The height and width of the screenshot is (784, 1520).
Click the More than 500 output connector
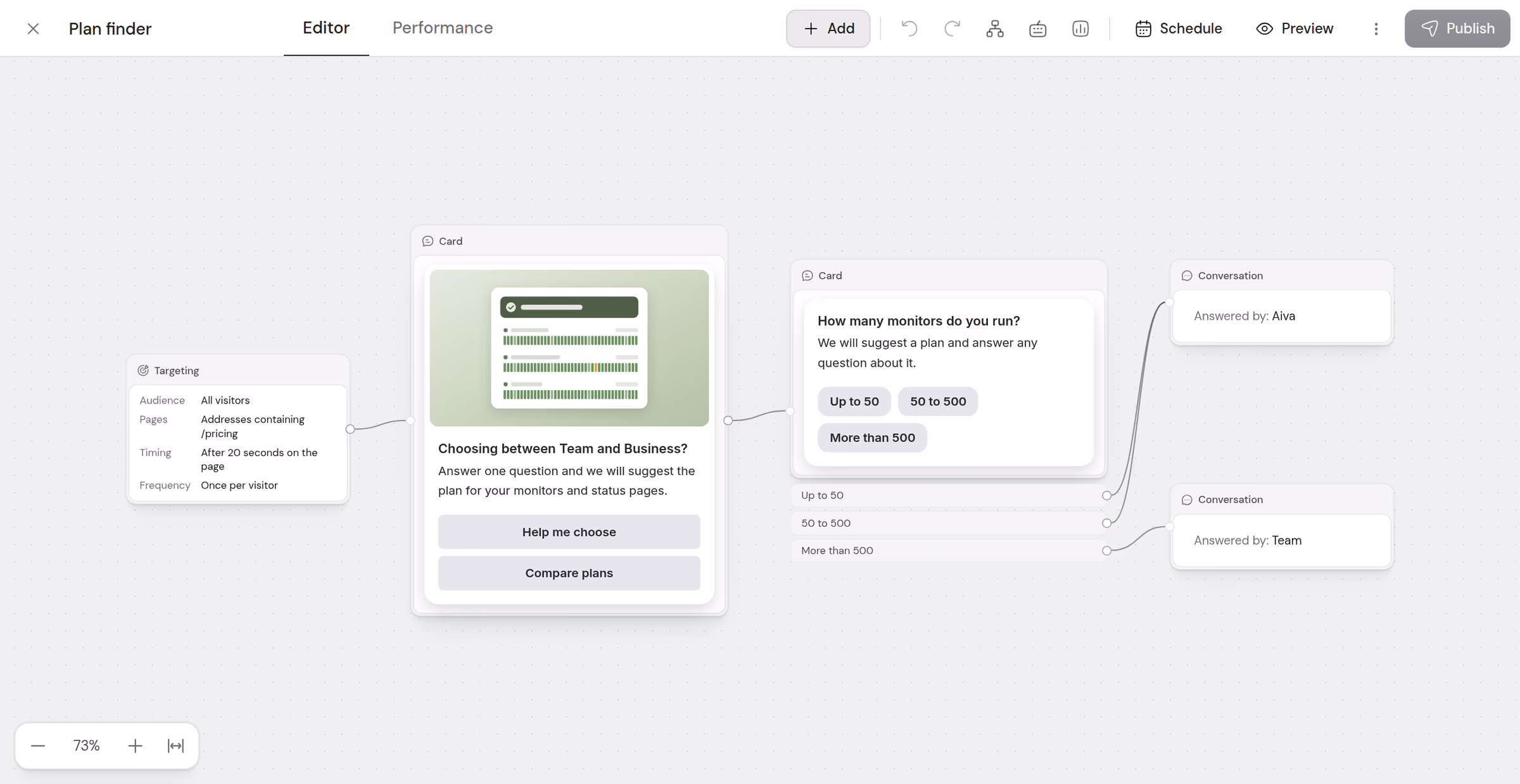click(1106, 551)
